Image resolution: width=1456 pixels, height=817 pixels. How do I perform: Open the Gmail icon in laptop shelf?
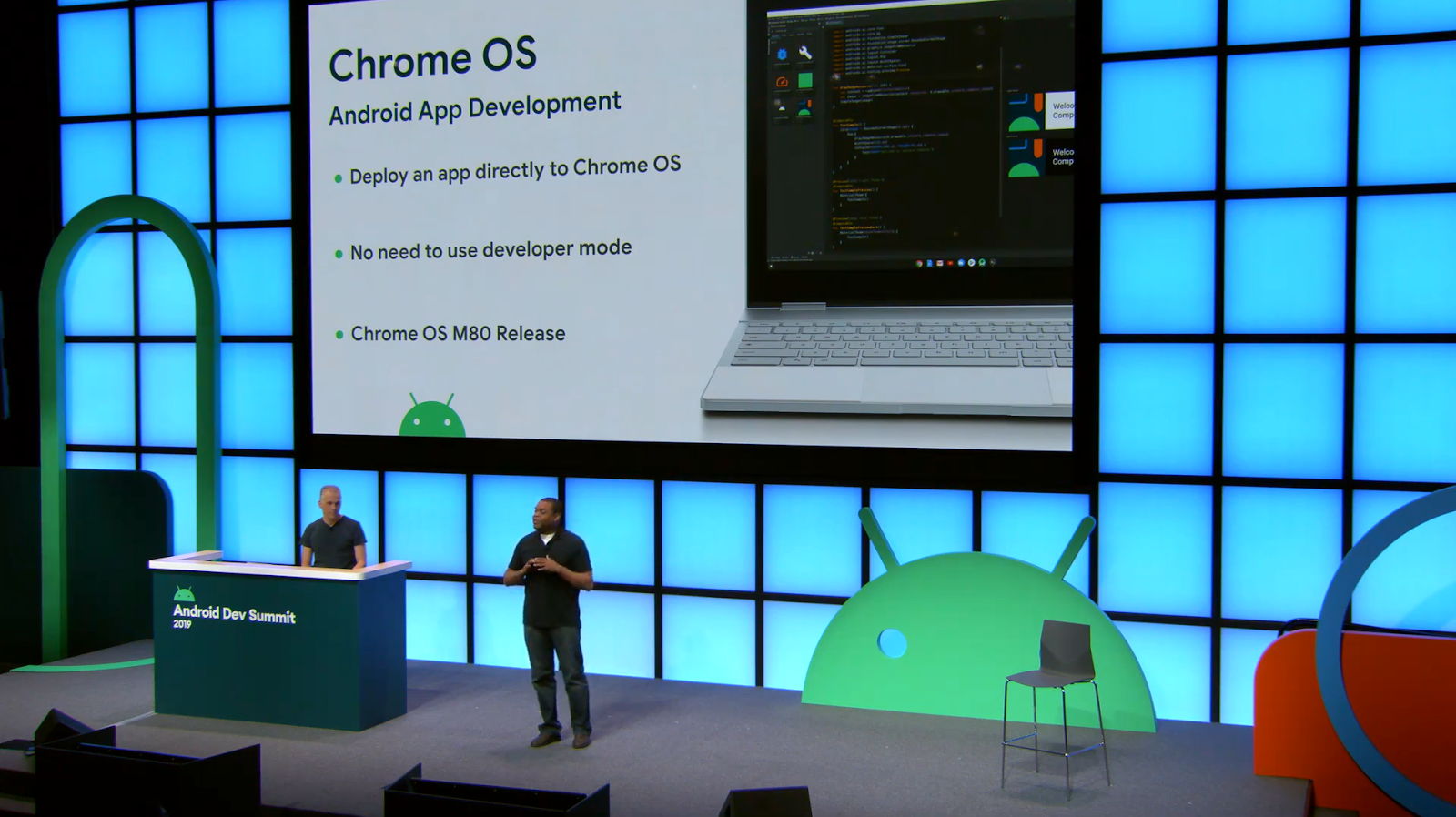point(940,263)
